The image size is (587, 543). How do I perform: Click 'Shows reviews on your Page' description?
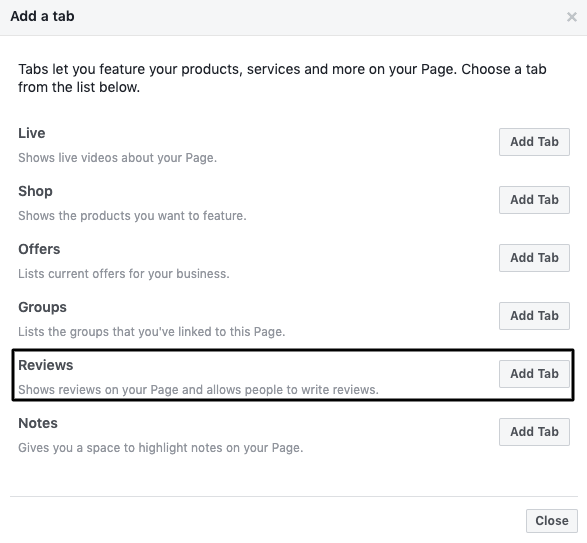198,390
